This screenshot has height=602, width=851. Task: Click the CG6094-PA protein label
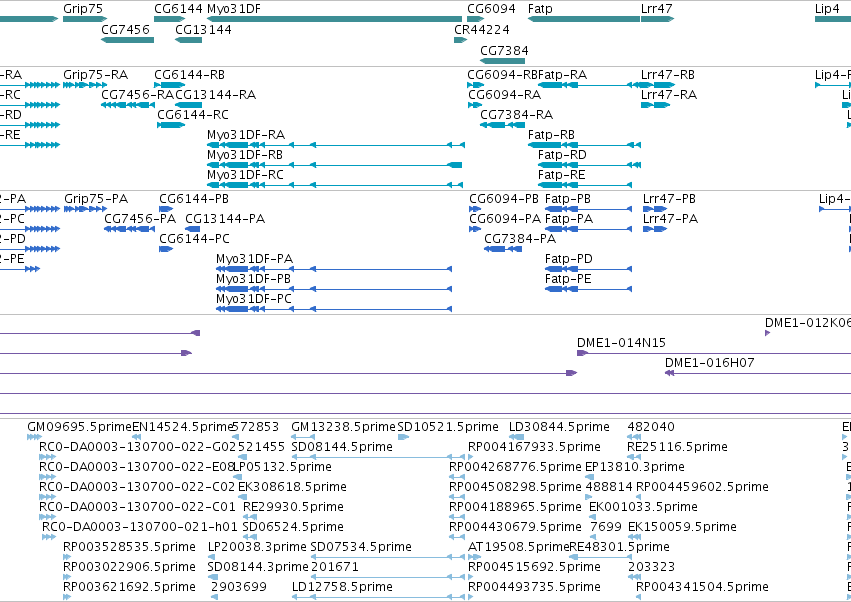[x=505, y=219]
